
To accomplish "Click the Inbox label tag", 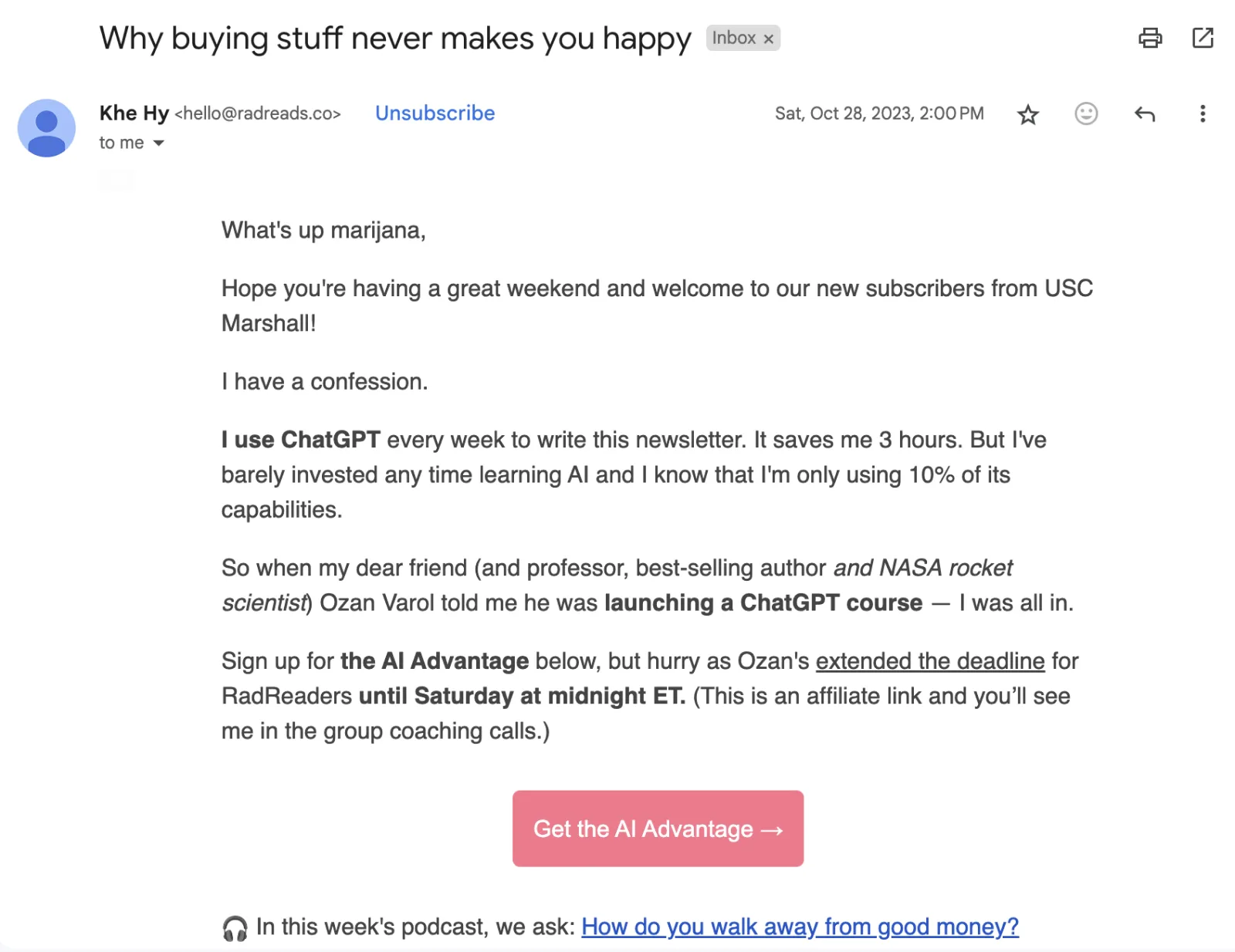I will point(733,38).
